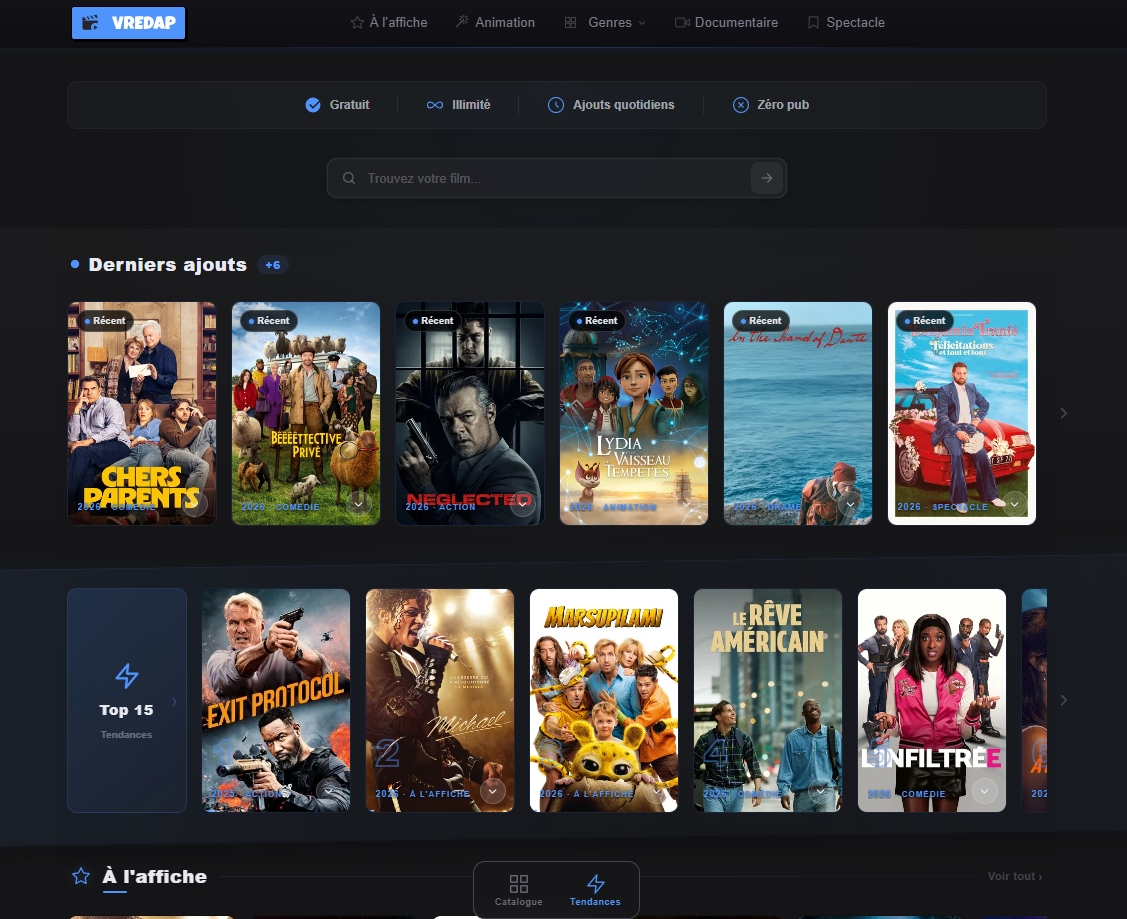Expand details chevron on Chers Parents card
1127x919 pixels.
(195, 504)
